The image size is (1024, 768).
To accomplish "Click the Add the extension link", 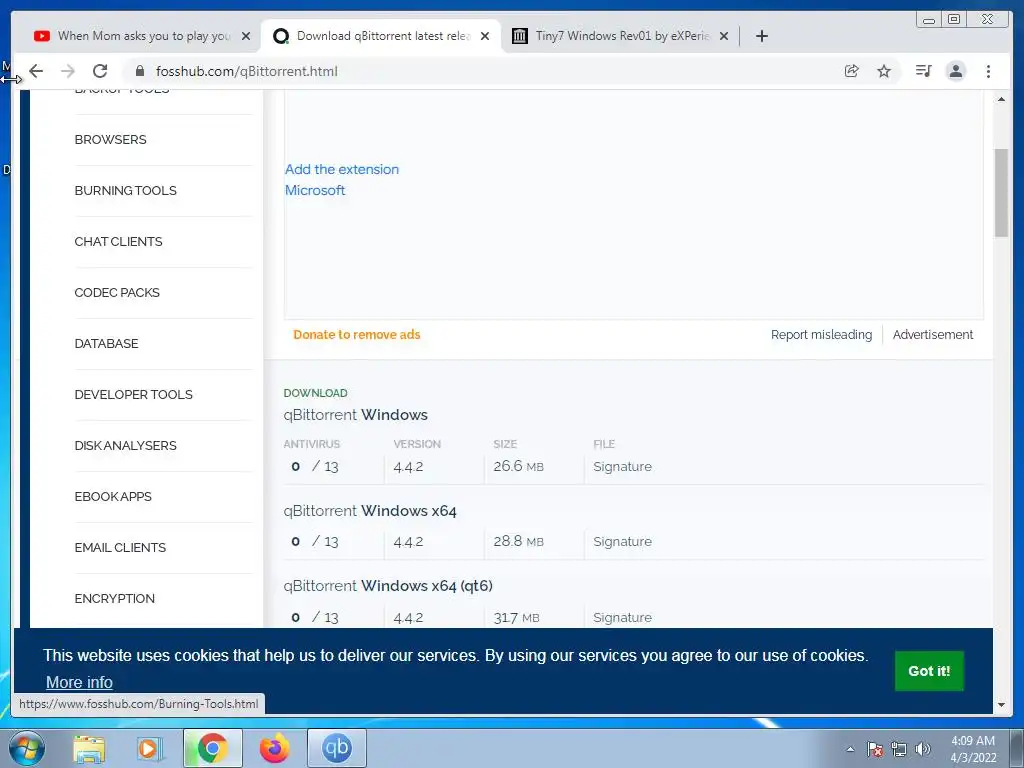I will click(x=342, y=169).
